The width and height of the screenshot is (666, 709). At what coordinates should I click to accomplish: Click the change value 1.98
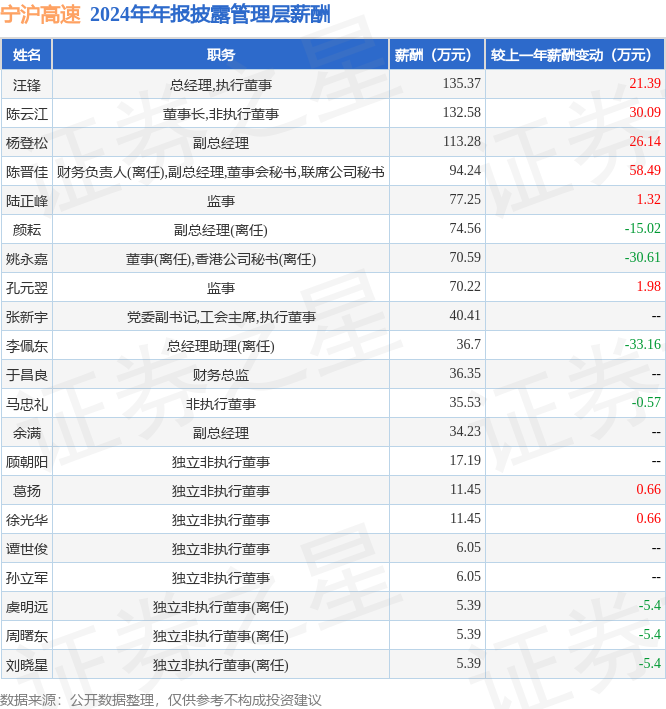pyautogui.click(x=648, y=286)
